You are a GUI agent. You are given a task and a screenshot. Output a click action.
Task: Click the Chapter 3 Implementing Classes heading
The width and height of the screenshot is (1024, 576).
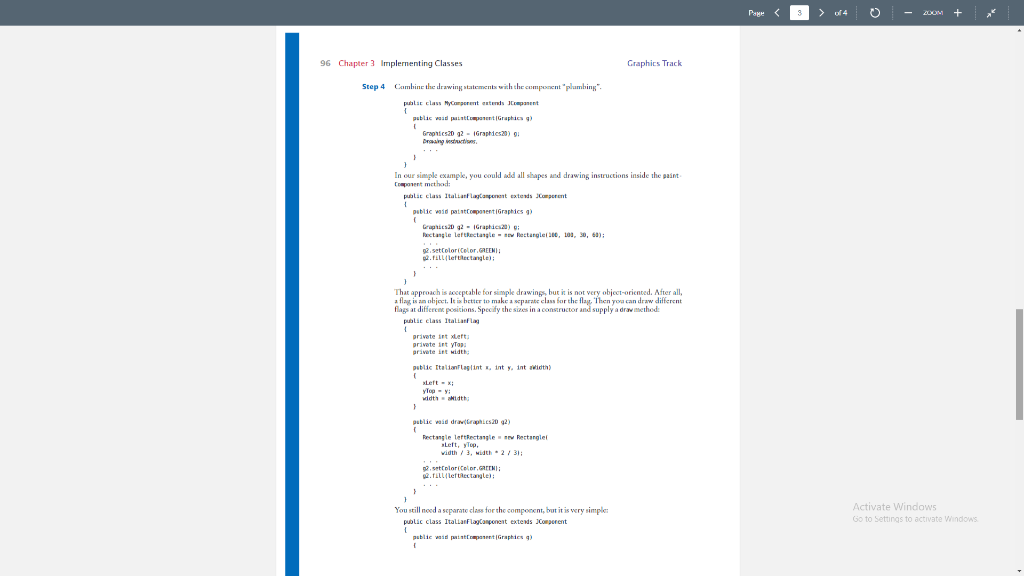point(401,62)
